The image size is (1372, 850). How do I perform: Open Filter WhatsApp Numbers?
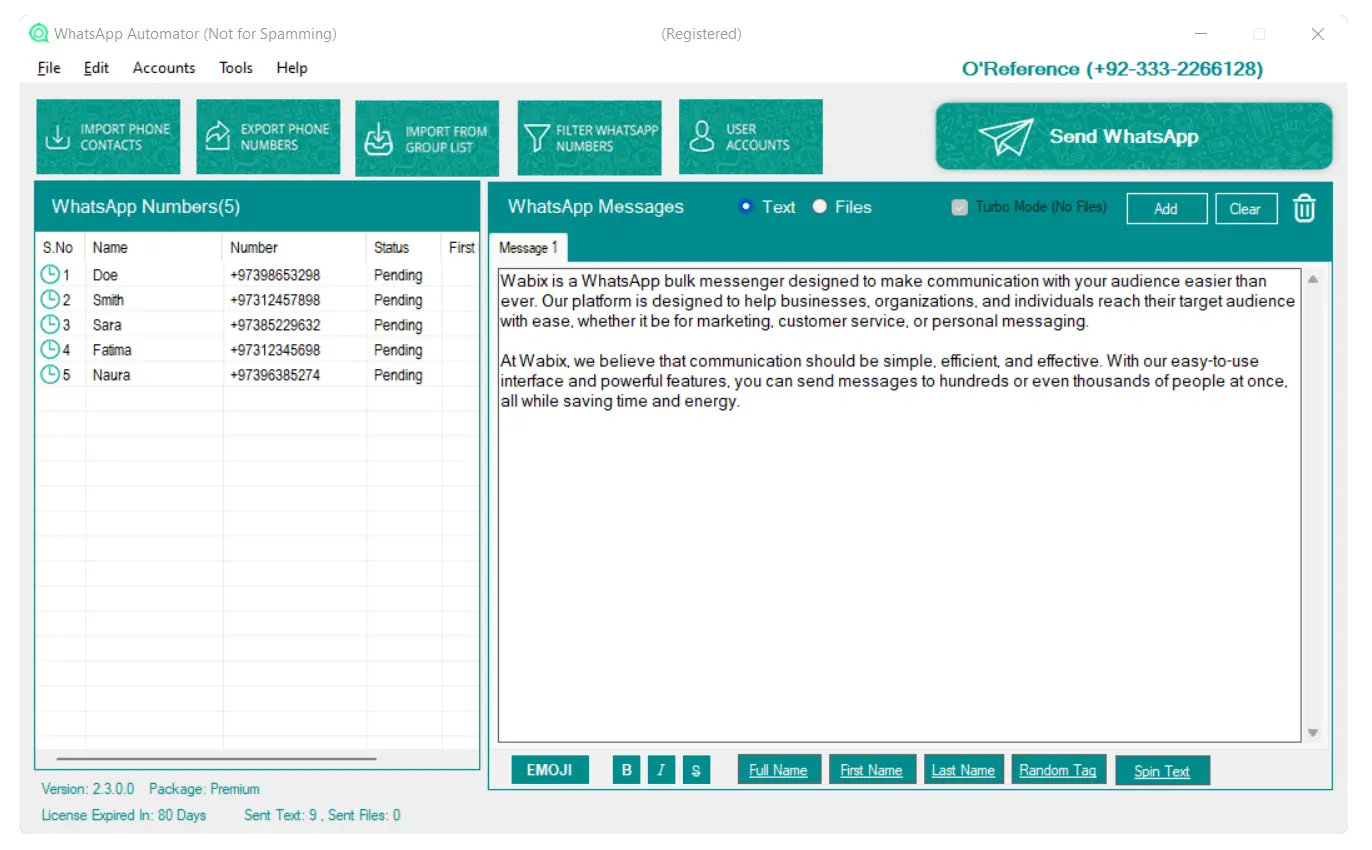[x=590, y=138]
